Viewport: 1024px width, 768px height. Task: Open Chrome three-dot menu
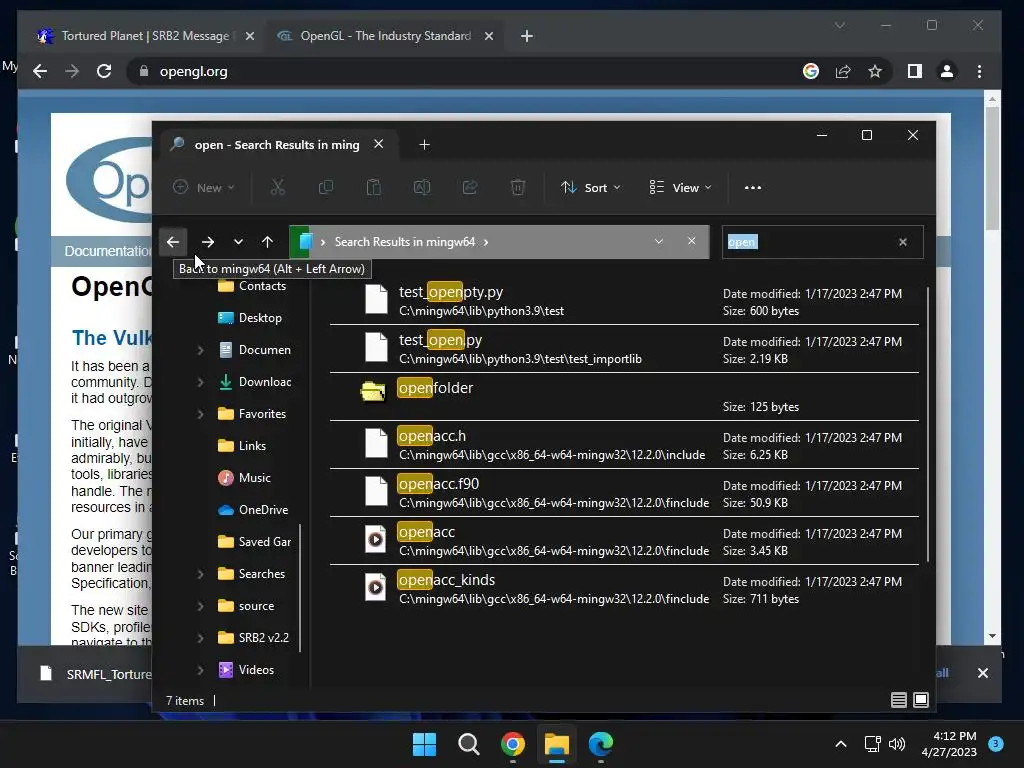tap(979, 71)
